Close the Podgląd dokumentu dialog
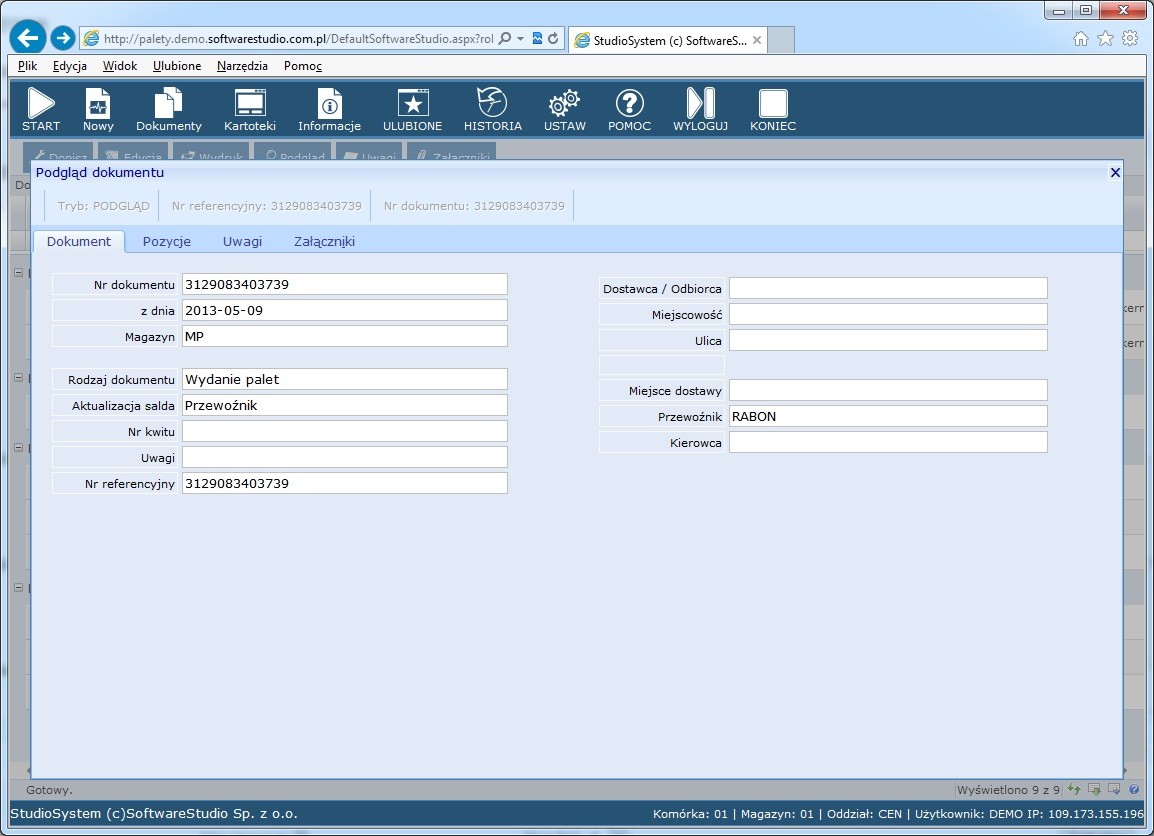1154x836 pixels. click(1115, 172)
